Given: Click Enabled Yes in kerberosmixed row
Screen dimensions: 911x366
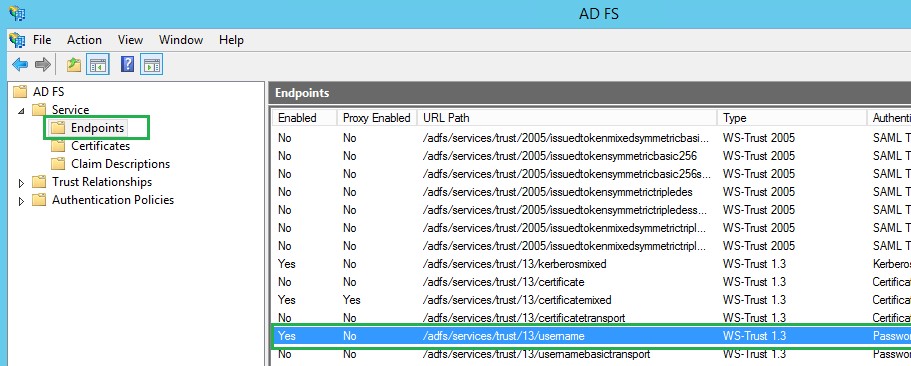Looking at the screenshot, I should point(286,264).
